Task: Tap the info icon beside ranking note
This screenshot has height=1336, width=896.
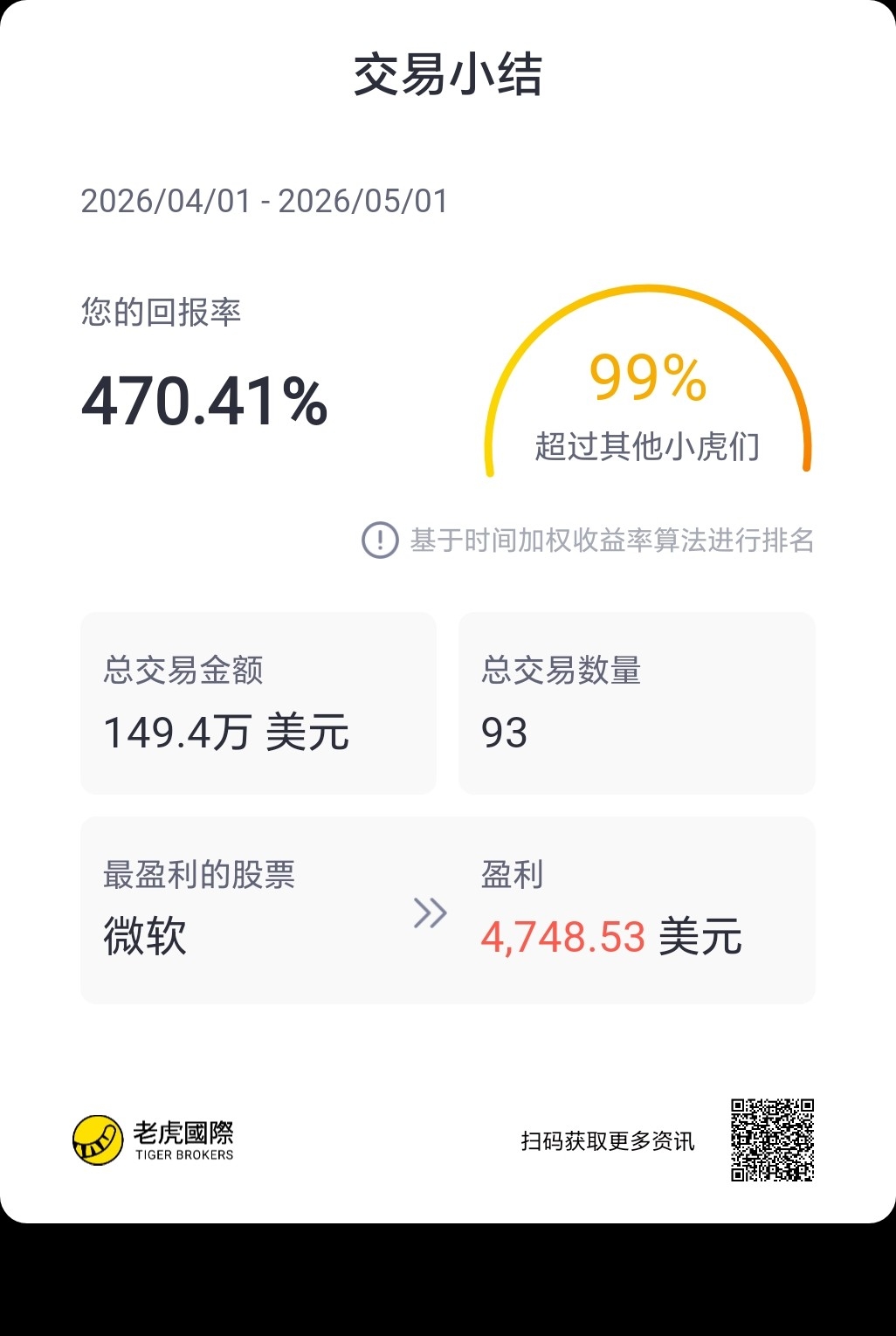Action: point(380,540)
